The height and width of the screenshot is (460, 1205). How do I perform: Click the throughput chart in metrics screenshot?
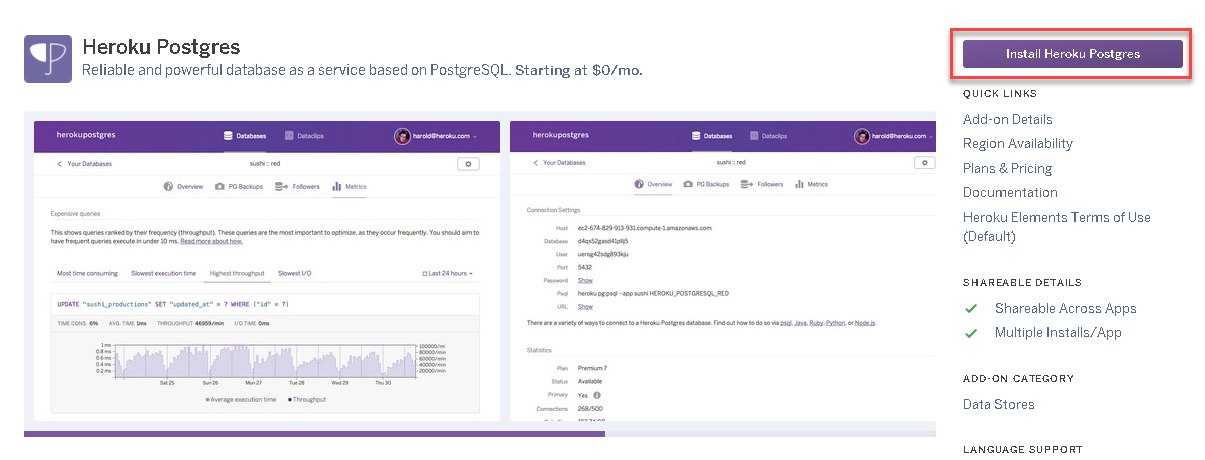pos(265,362)
